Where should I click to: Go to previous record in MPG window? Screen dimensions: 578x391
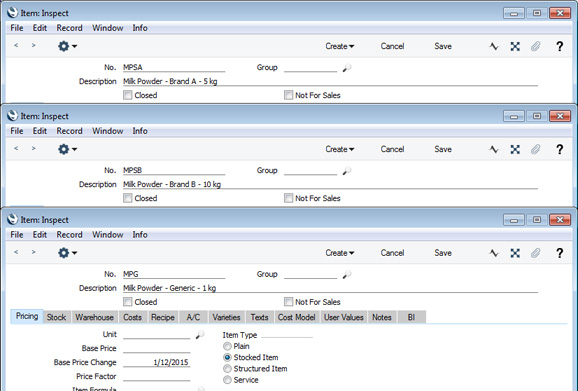coord(16,252)
